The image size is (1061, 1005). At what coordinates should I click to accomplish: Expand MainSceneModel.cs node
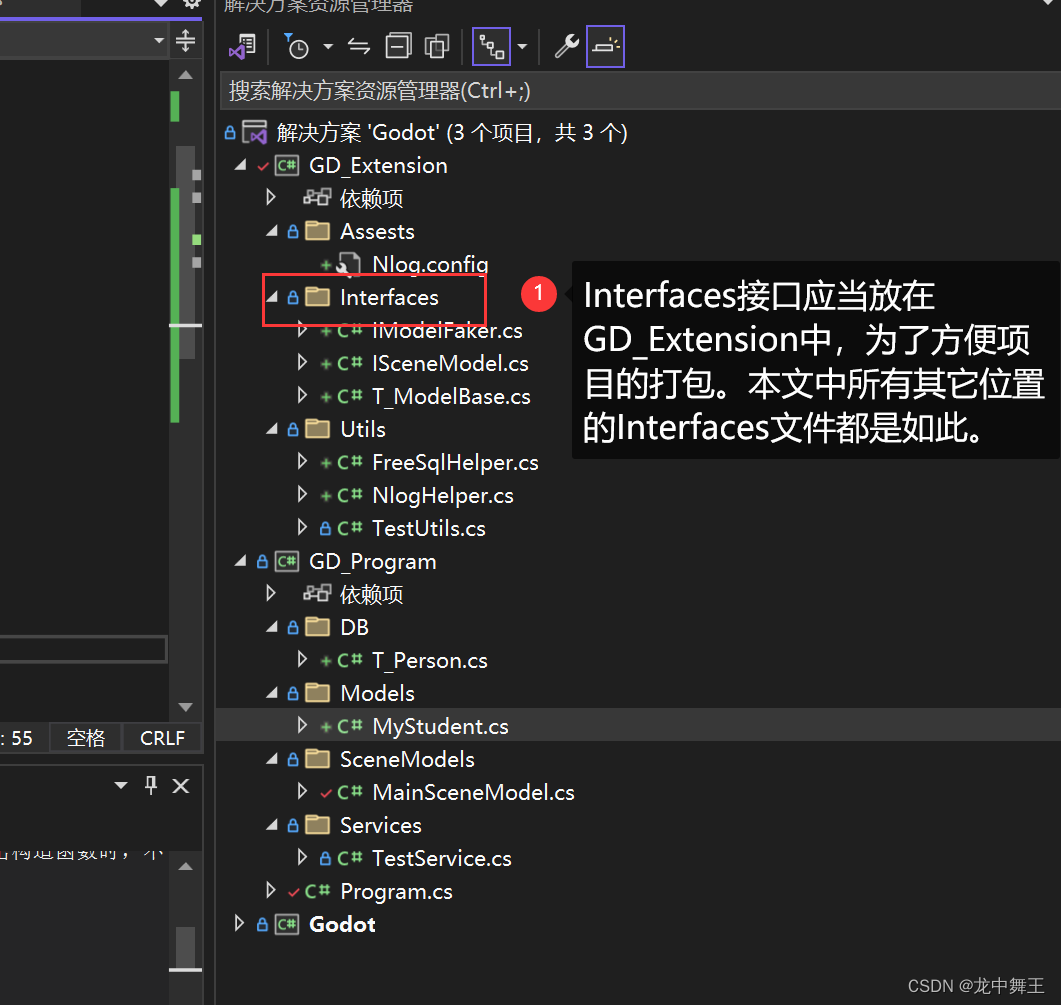pos(302,791)
